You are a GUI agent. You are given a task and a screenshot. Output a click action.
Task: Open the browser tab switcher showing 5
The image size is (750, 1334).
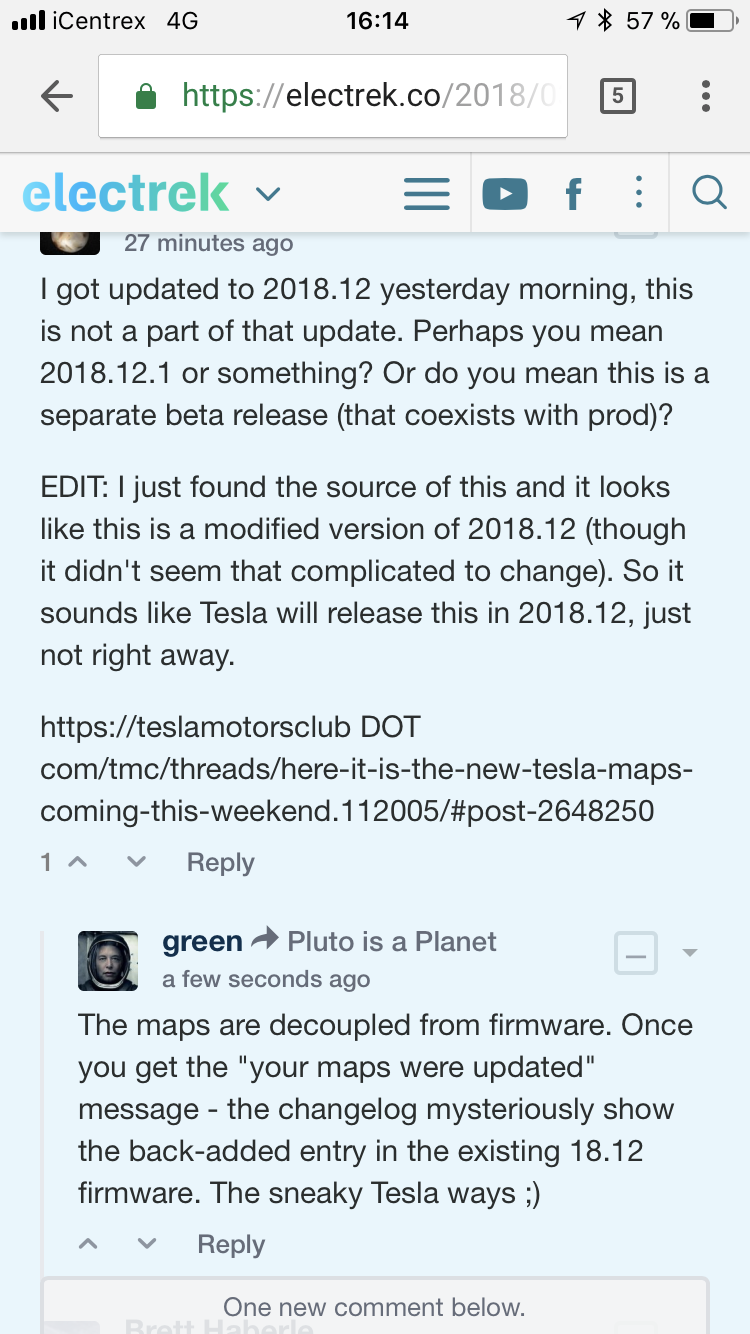click(617, 96)
